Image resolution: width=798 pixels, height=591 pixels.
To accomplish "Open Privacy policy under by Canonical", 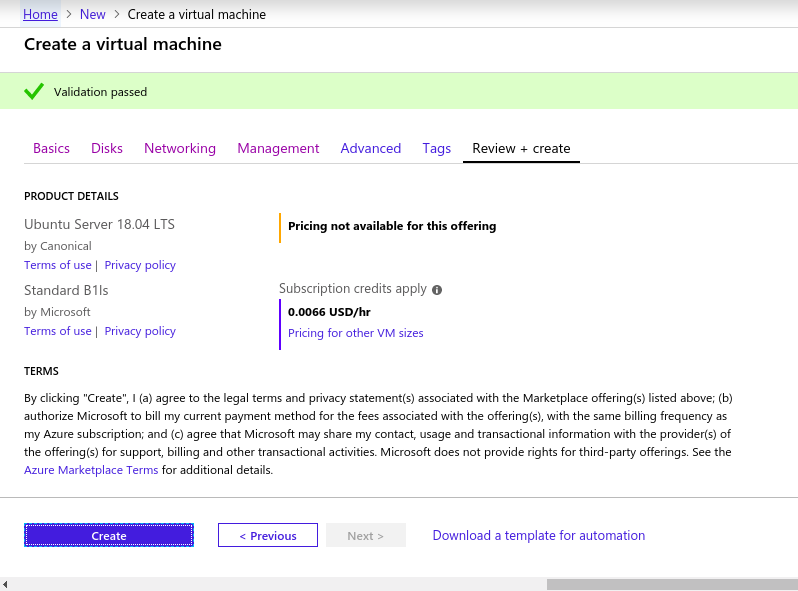I will (x=140, y=265).
